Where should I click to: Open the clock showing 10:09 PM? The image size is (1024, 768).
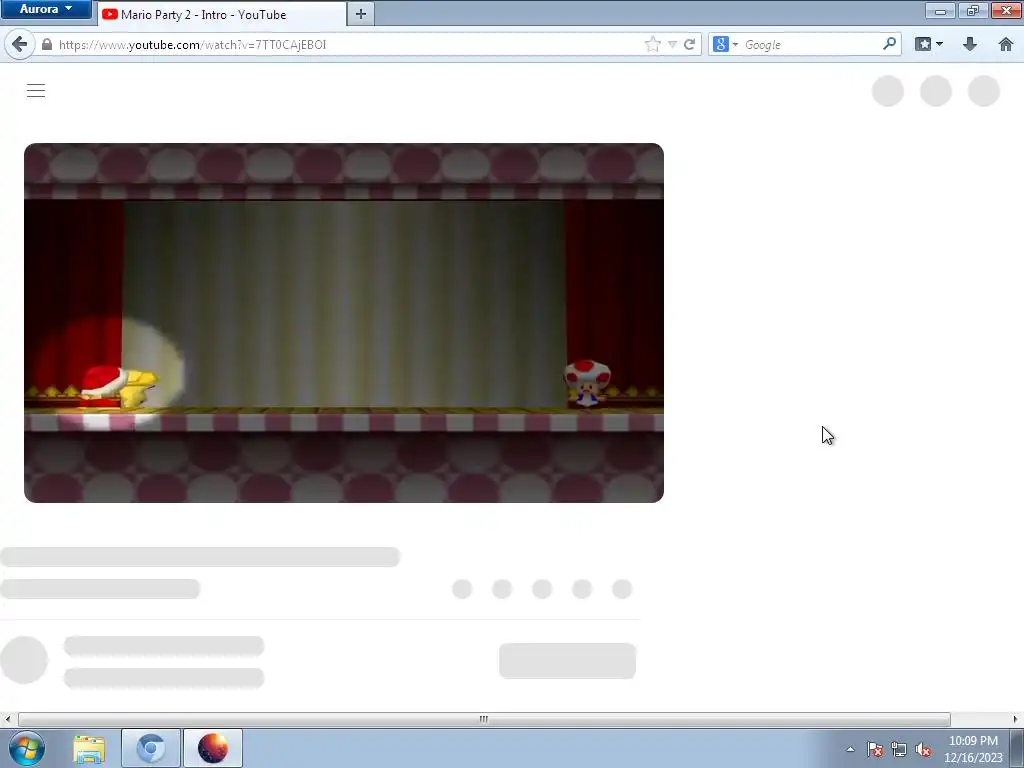[973, 749]
